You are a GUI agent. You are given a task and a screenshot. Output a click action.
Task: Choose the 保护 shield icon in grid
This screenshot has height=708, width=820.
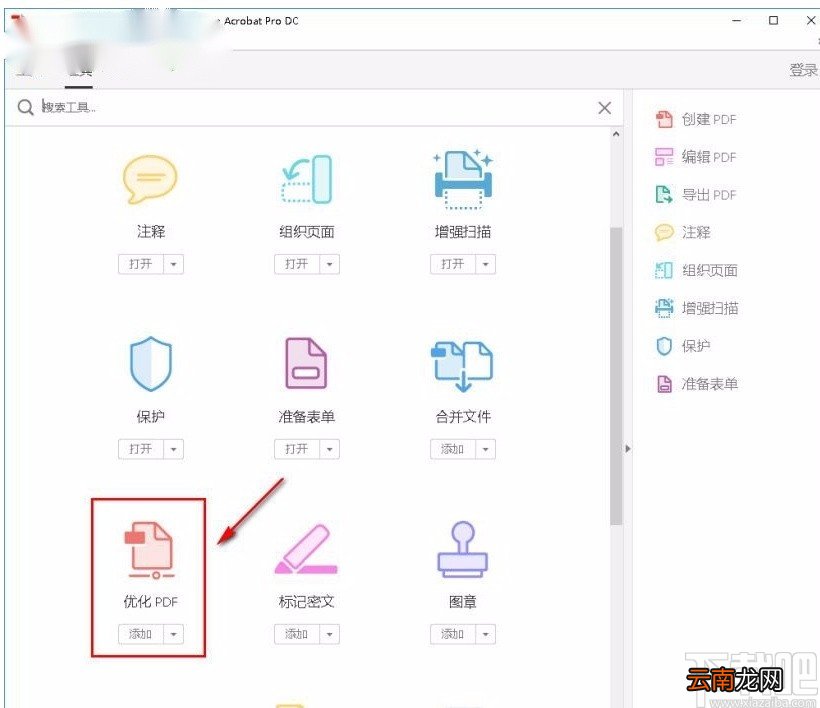tap(151, 364)
